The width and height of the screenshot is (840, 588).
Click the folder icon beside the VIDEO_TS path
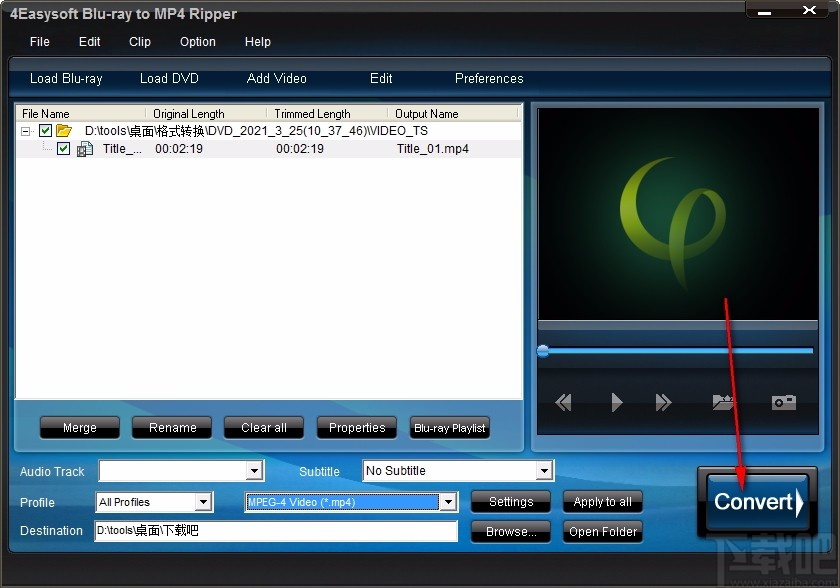[x=62, y=130]
